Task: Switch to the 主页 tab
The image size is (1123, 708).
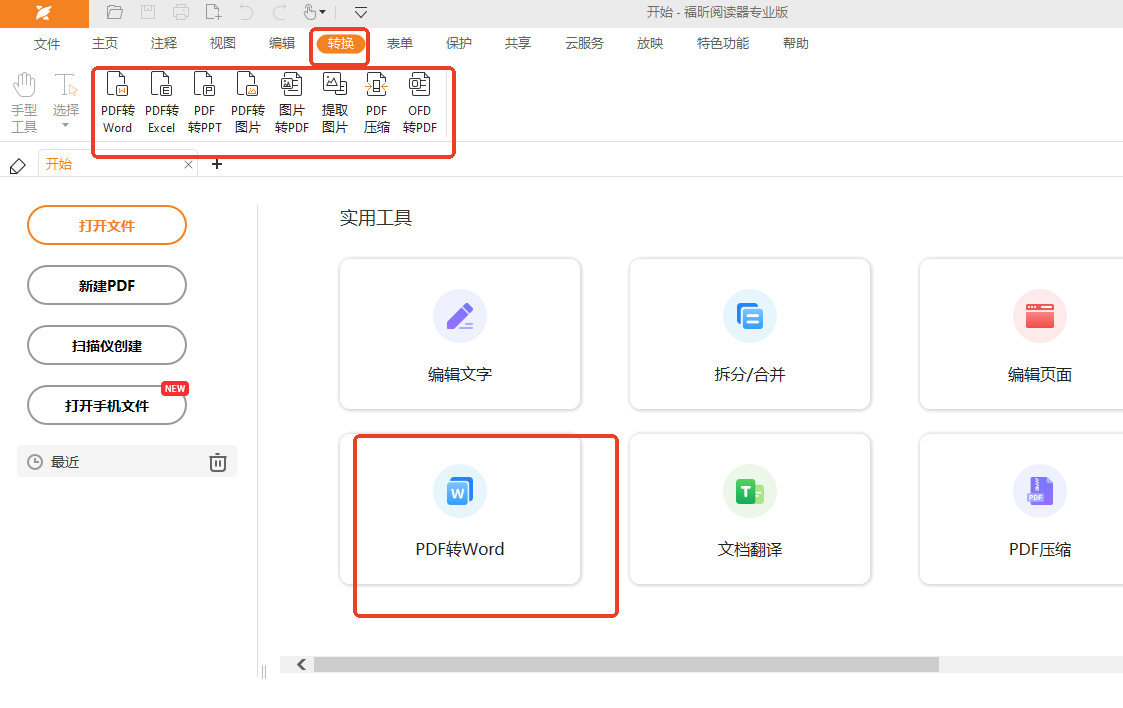Action: pyautogui.click(x=105, y=44)
